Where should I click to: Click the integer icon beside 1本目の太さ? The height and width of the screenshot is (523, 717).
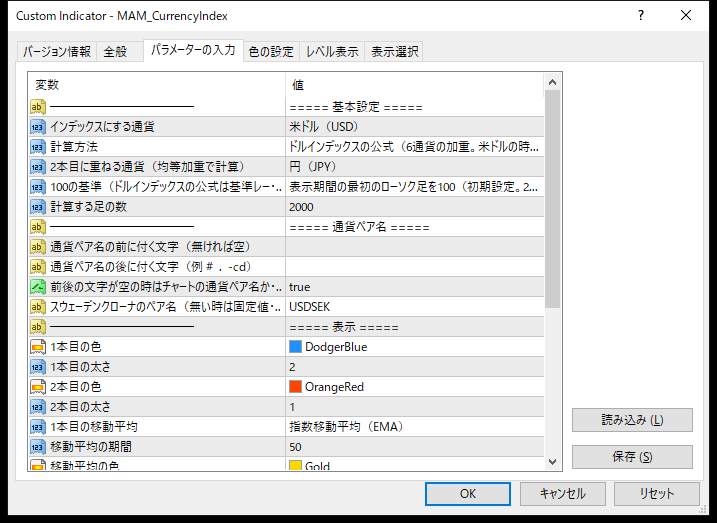click(x=38, y=367)
